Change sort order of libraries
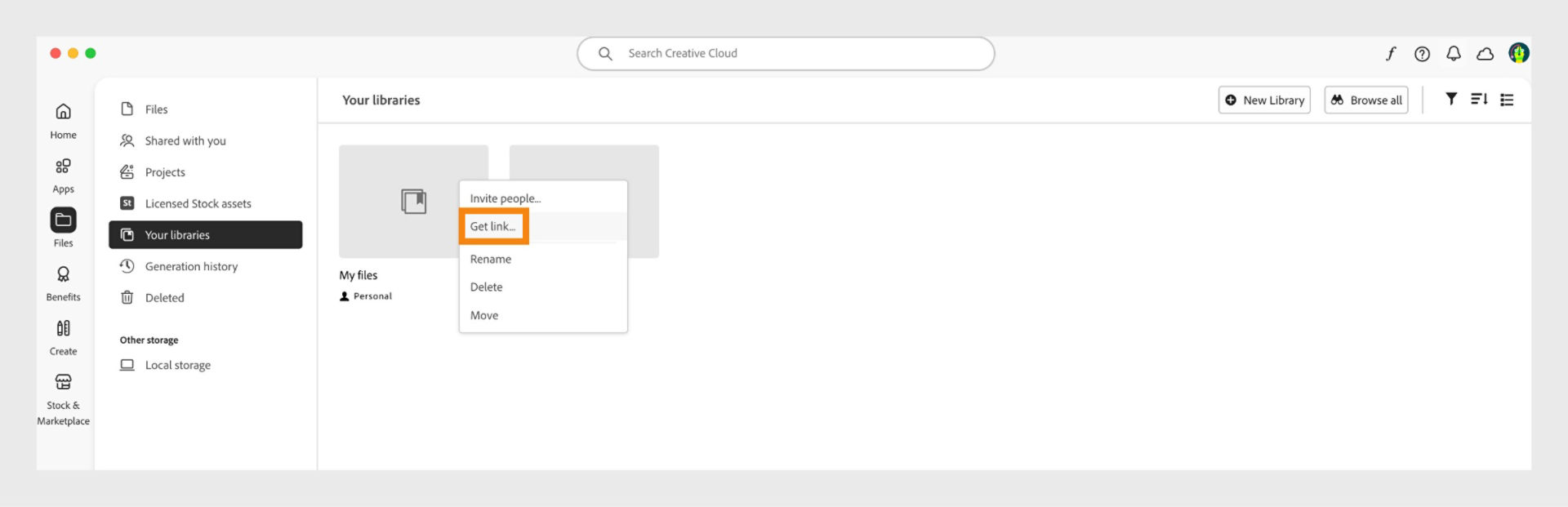Screen dimensions: 1568x507 [x=1479, y=99]
